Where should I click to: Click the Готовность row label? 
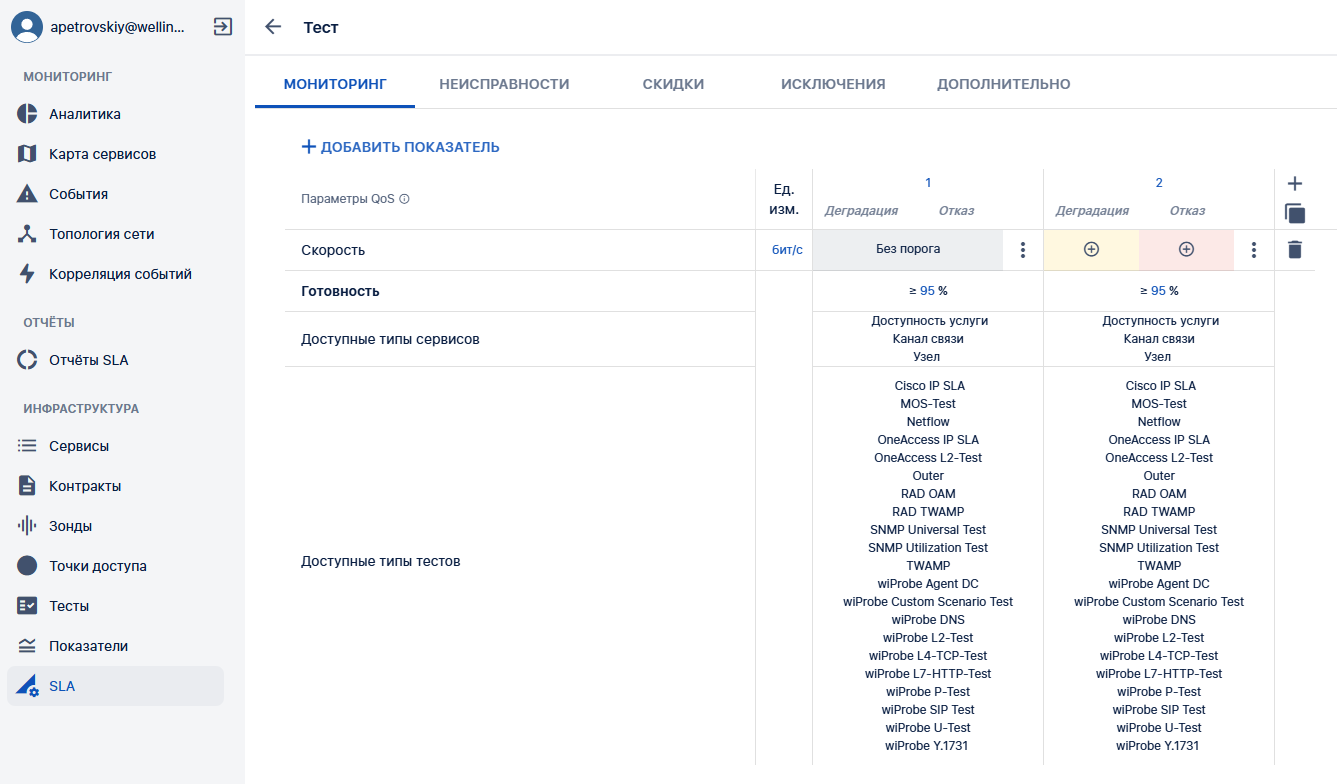tap(340, 291)
